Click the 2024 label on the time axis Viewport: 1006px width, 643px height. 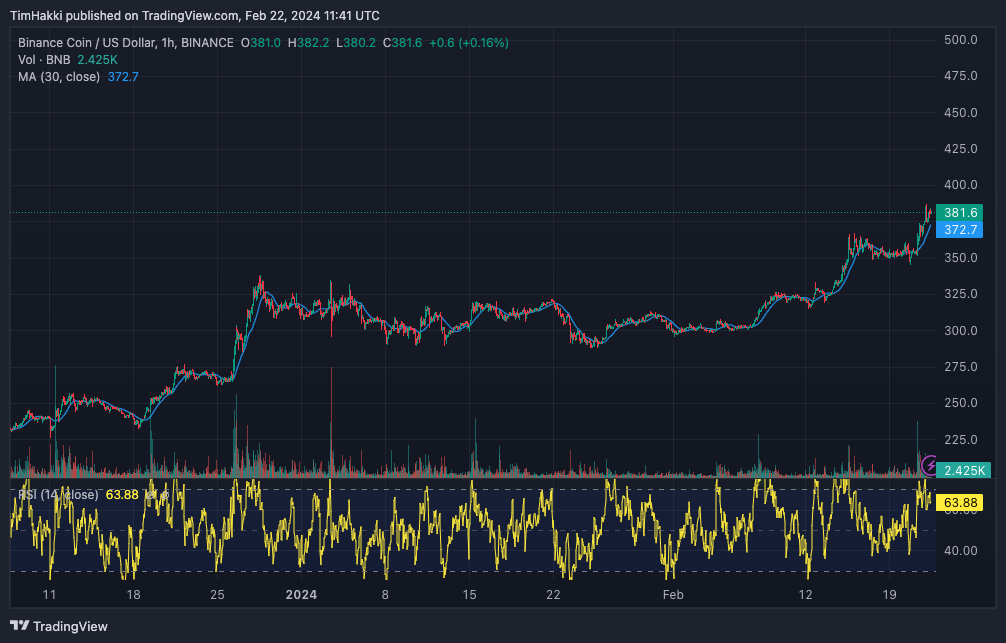(x=301, y=595)
